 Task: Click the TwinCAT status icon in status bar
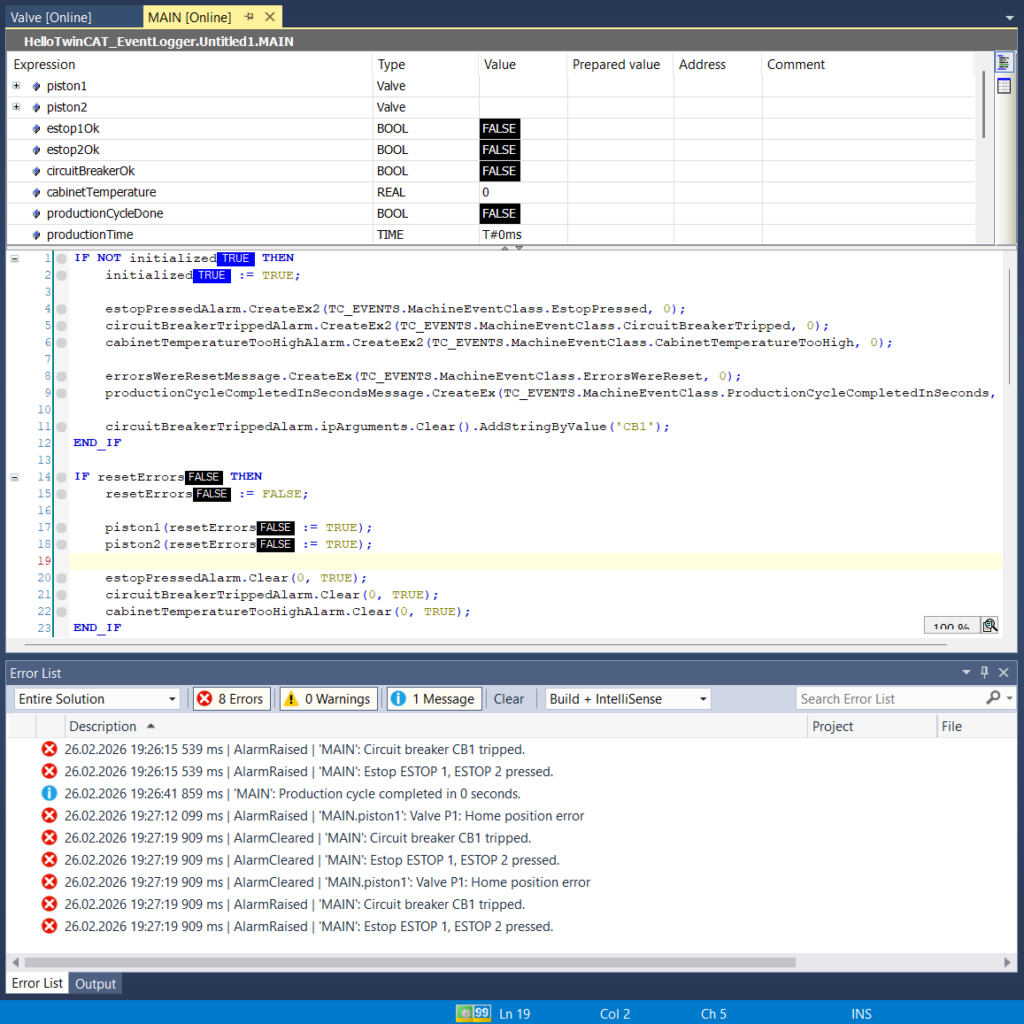[473, 1013]
